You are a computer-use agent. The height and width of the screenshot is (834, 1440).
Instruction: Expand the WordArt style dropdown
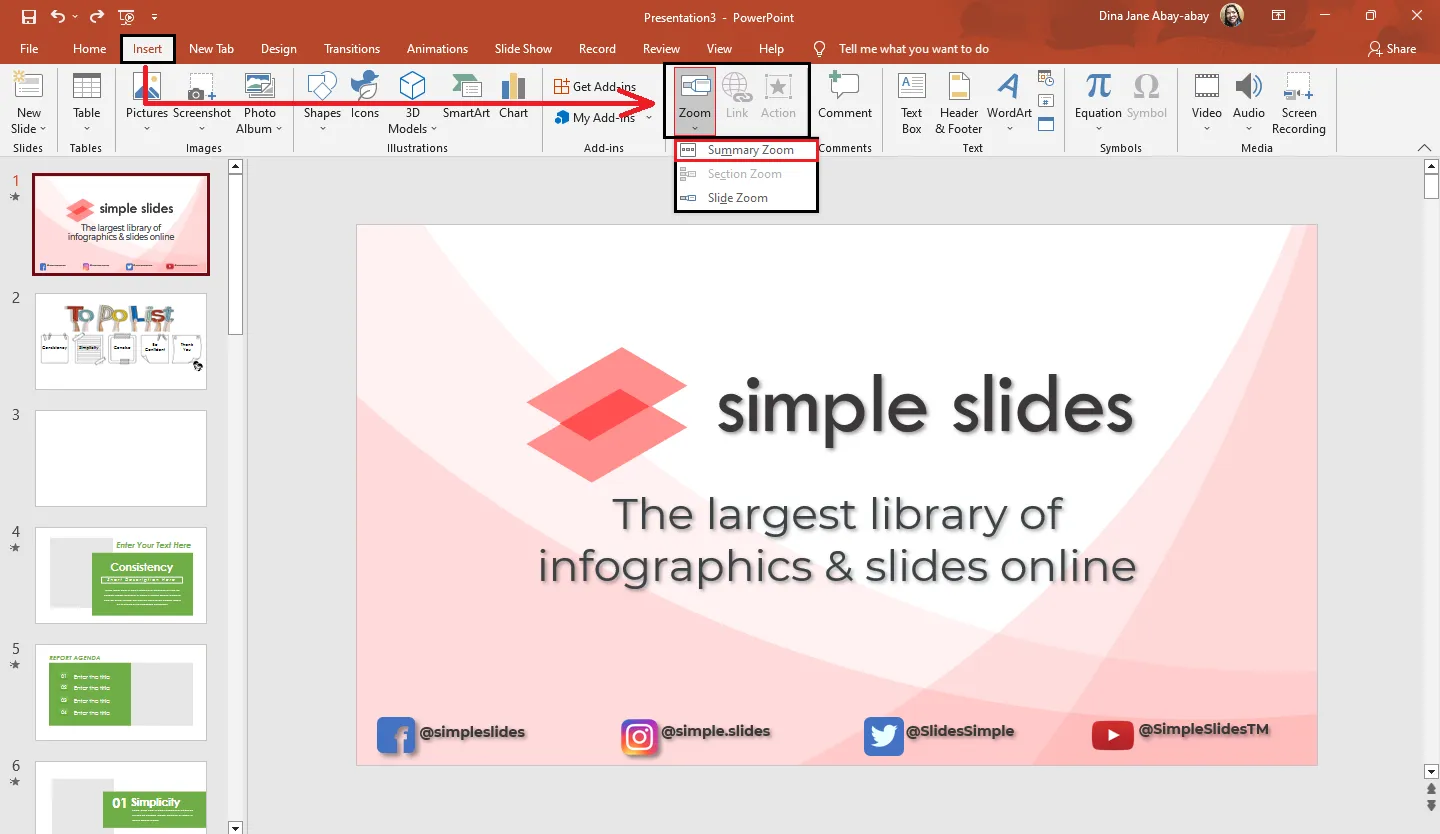pyautogui.click(x=1009, y=128)
